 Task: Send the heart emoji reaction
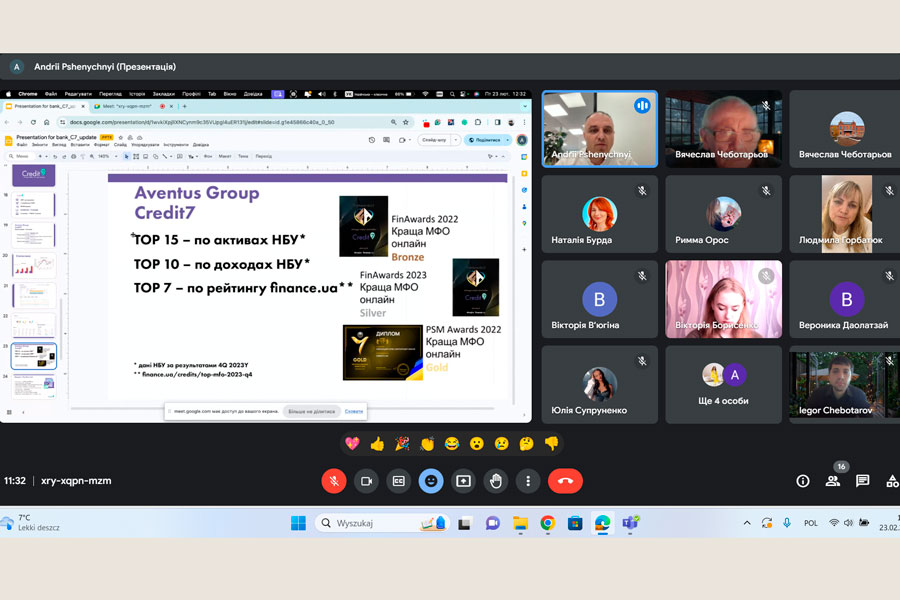click(352, 443)
